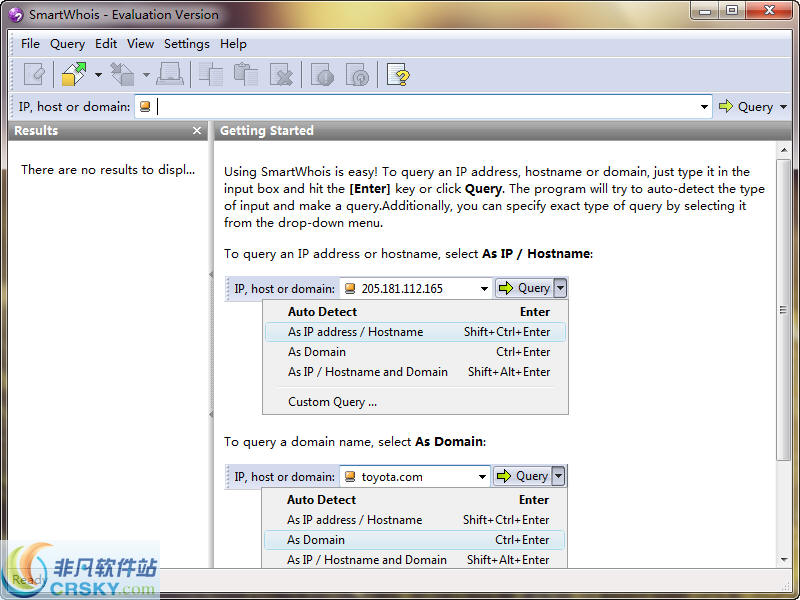Expand the Save Archive dropdown arrow

click(146, 75)
